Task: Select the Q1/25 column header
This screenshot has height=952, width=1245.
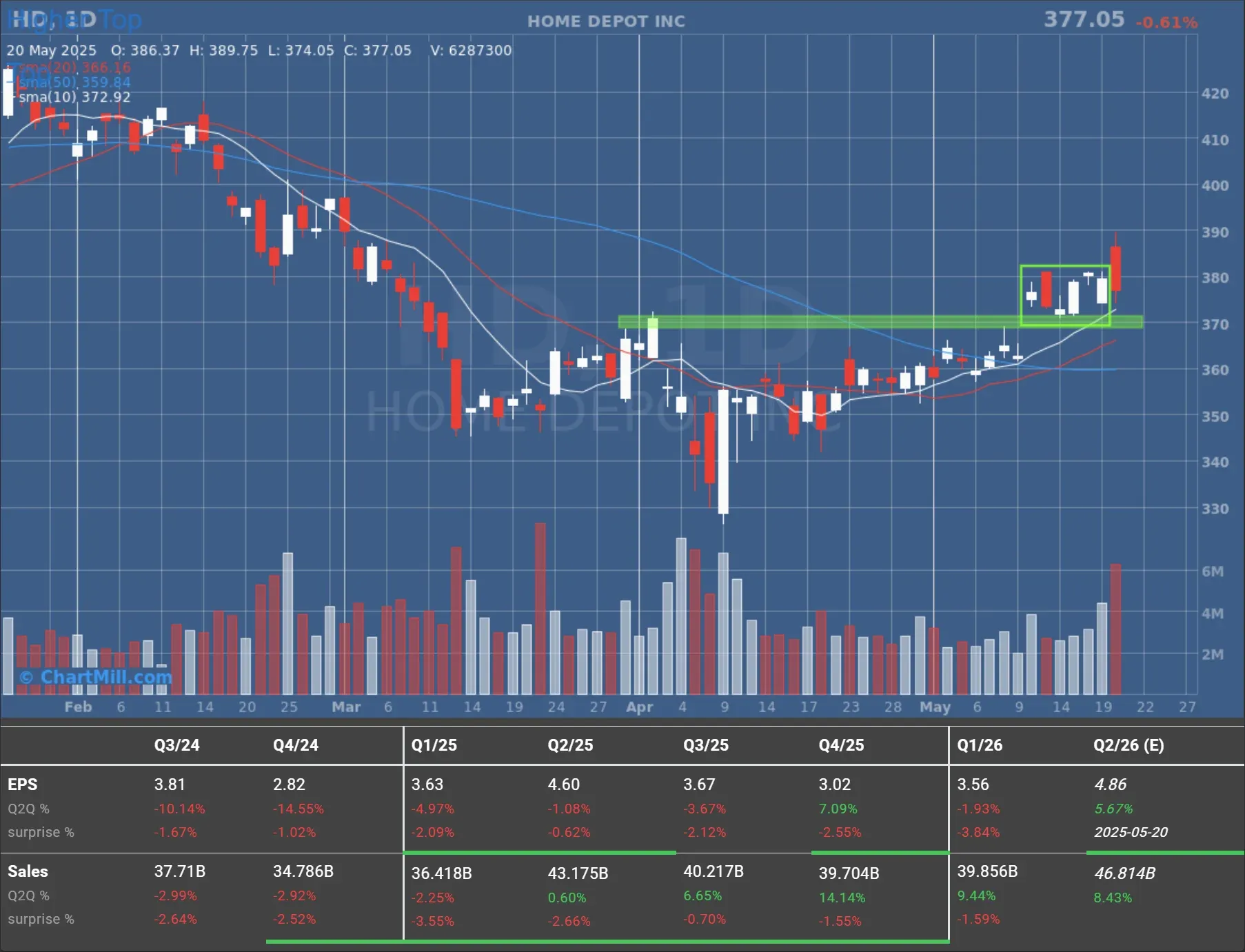Action: pos(434,745)
